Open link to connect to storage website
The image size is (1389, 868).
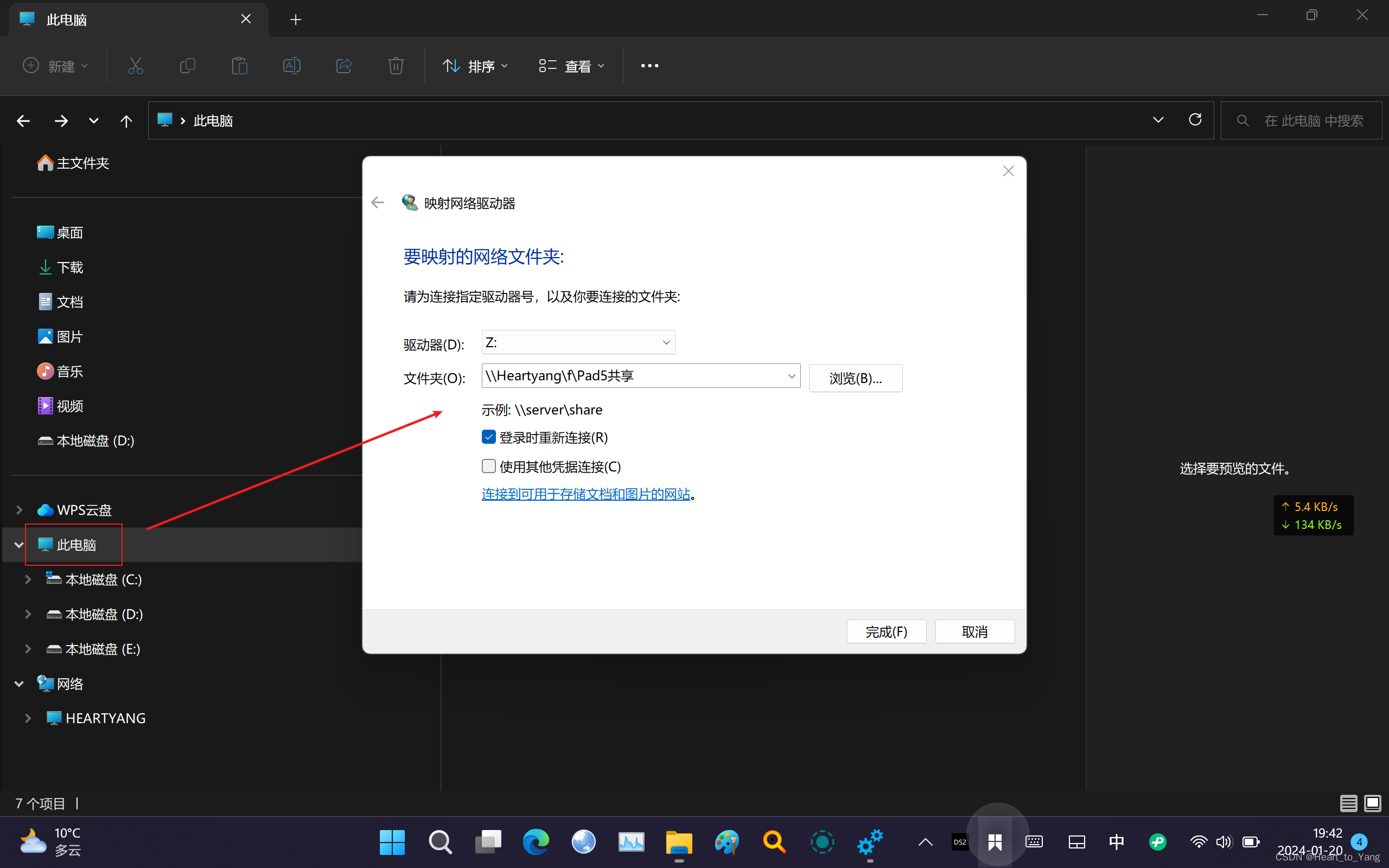586,494
